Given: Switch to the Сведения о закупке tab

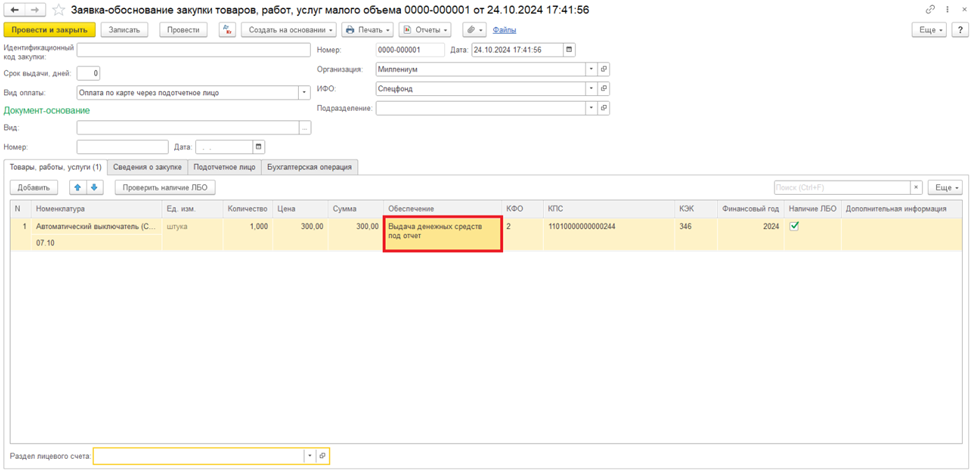Looking at the screenshot, I should coord(147,167).
